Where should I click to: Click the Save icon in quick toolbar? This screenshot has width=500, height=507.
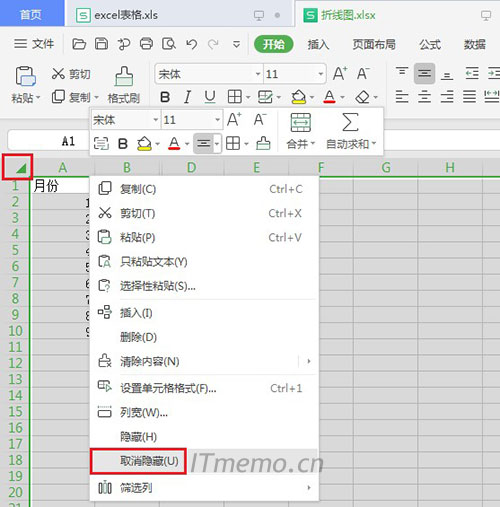[101, 44]
